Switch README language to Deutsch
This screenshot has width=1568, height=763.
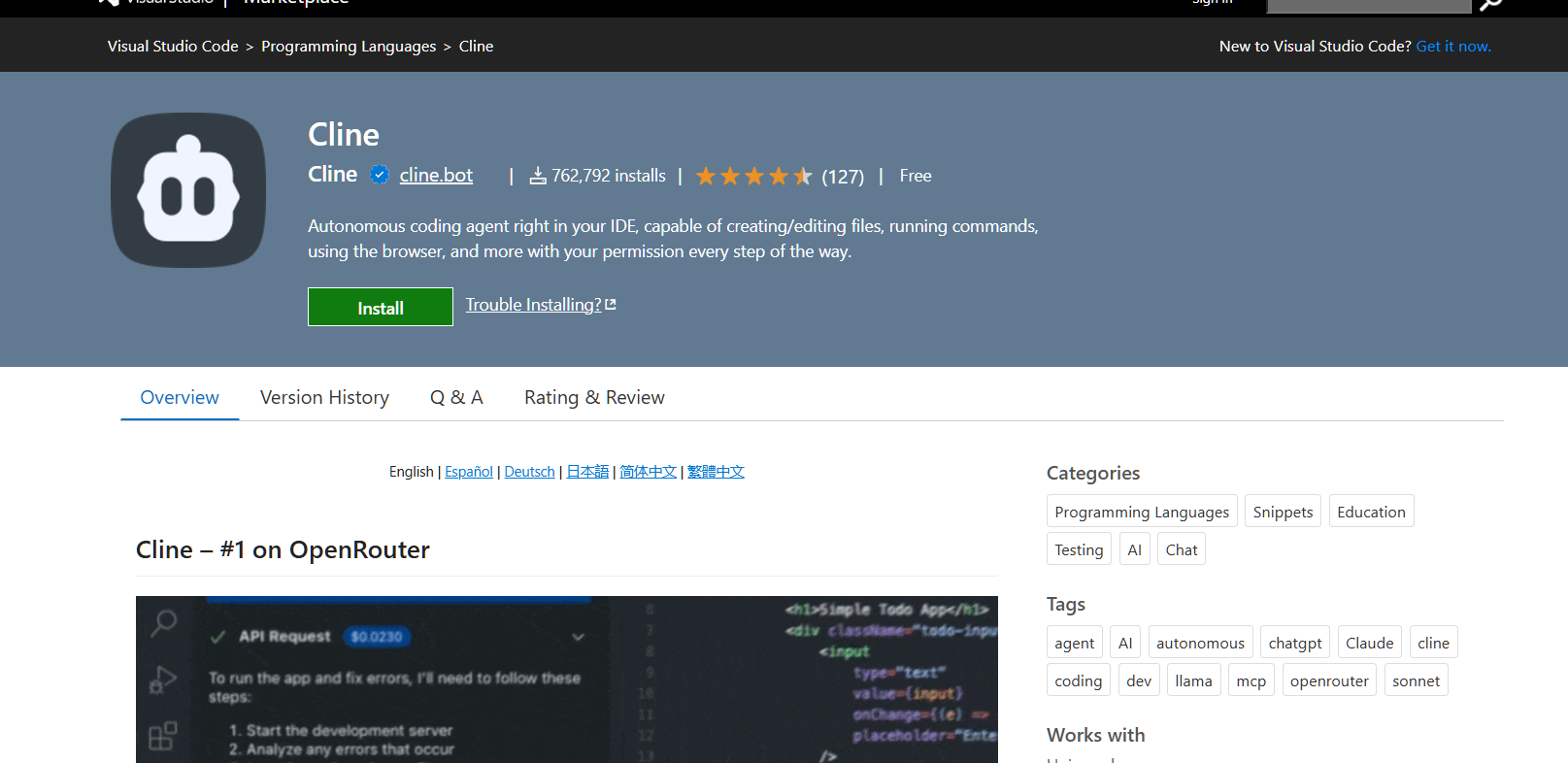pos(530,472)
